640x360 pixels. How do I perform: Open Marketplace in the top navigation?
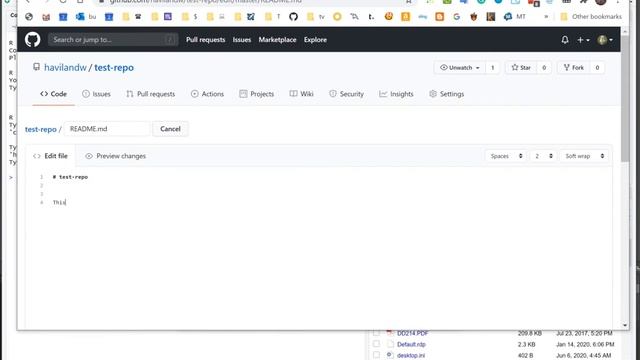(277, 40)
